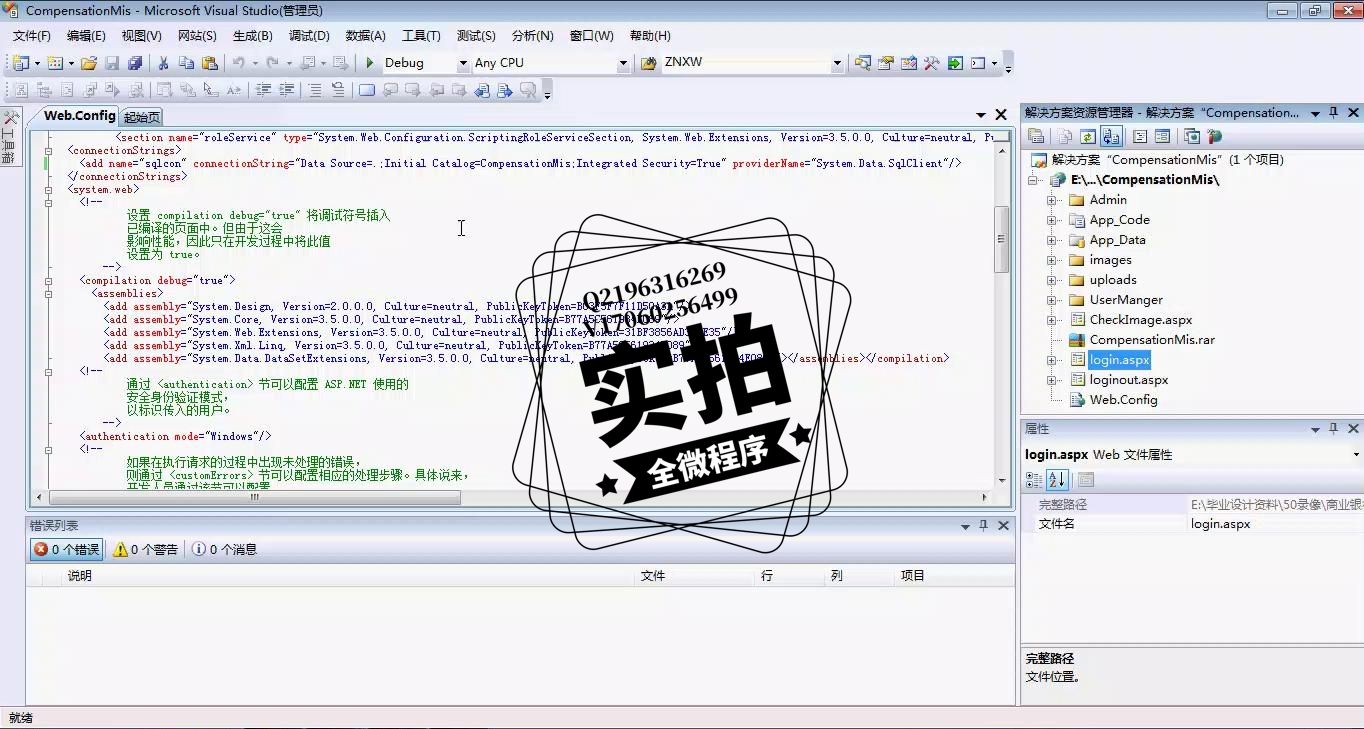Pin the Solution Explorer panel

point(1333,113)
